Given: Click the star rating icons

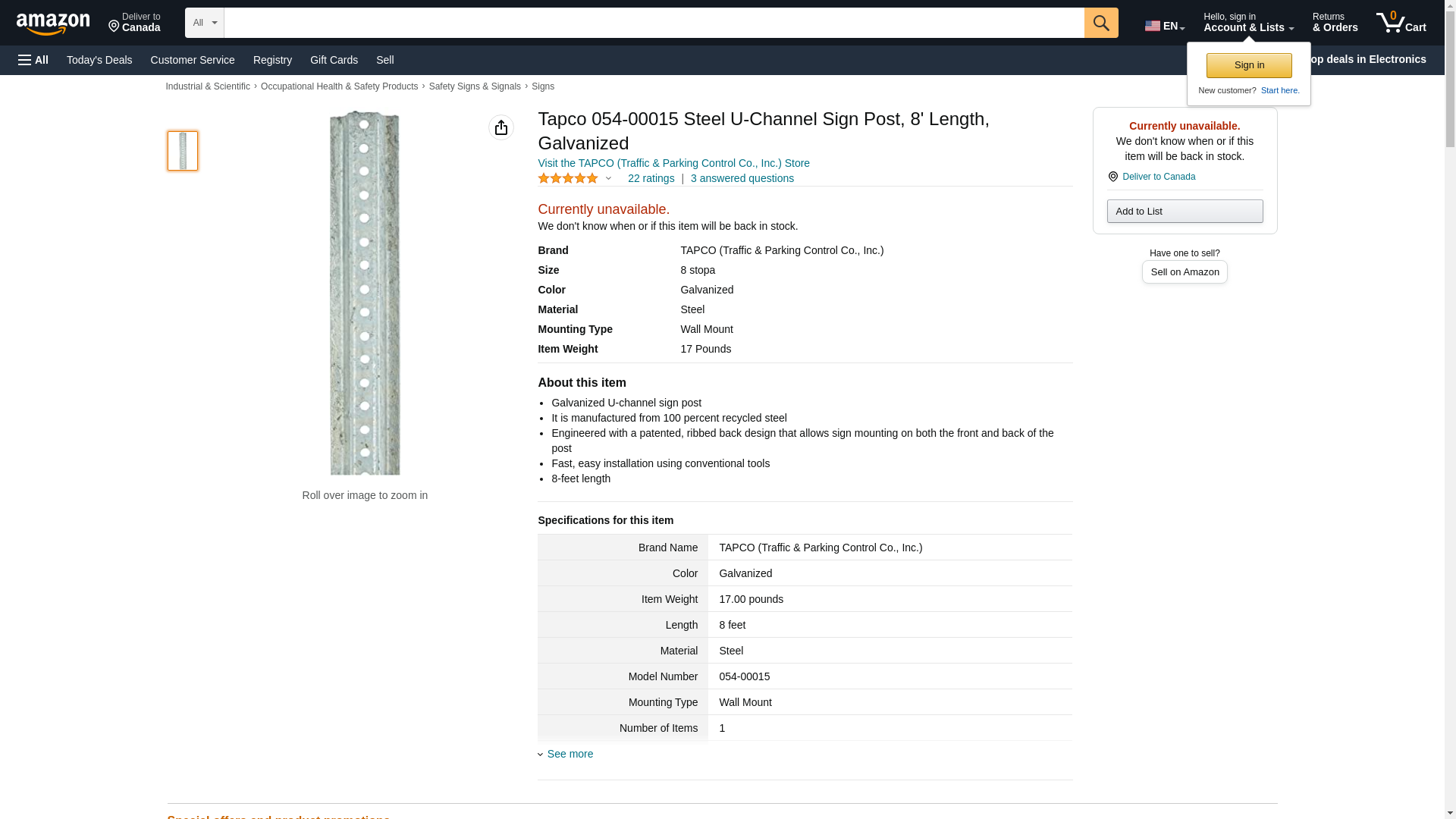Looking at the screenshot, I should pyautogui.click(x=568, y=178).
